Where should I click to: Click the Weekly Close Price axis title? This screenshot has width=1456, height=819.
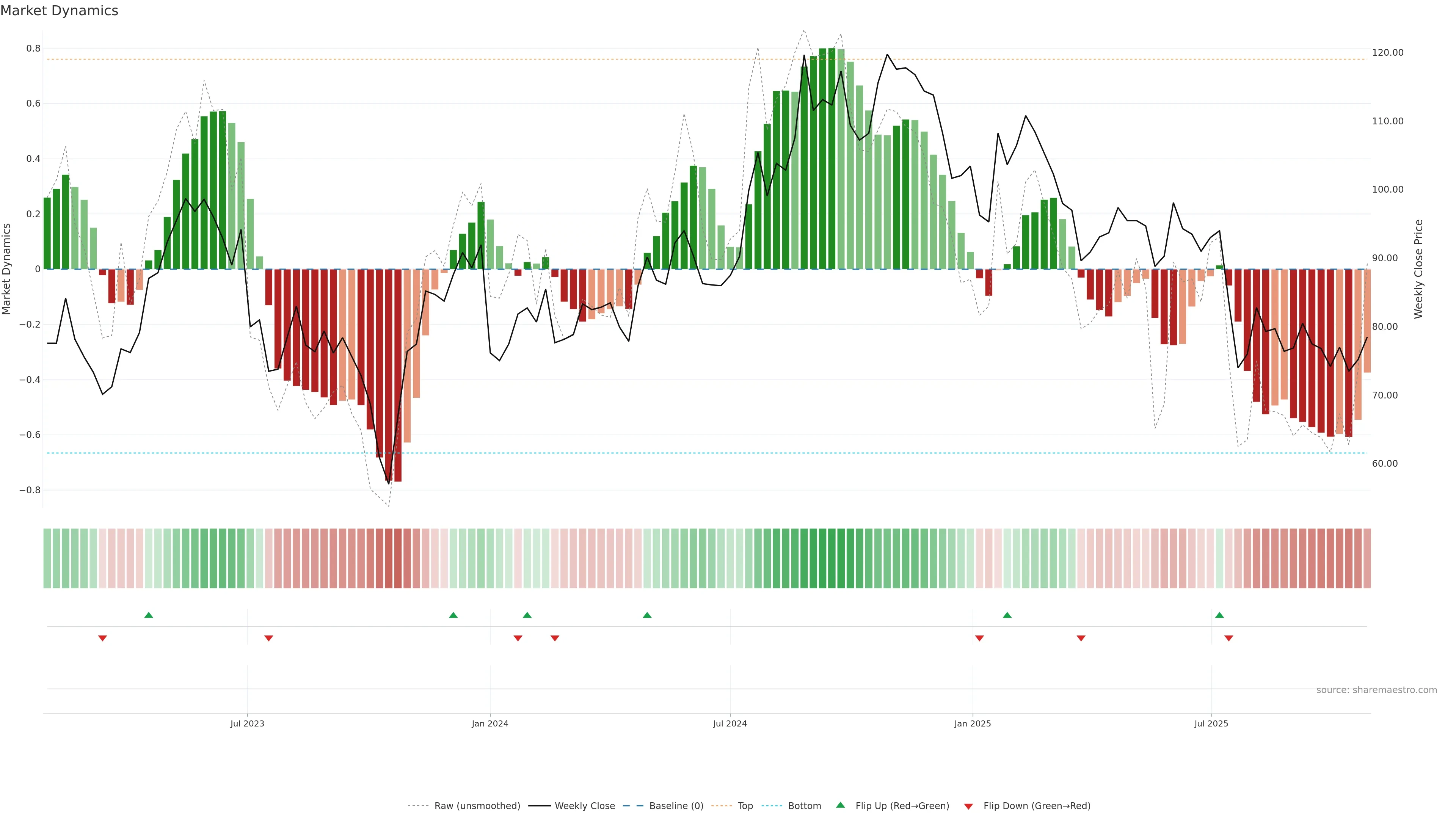tap(1418, 269)
